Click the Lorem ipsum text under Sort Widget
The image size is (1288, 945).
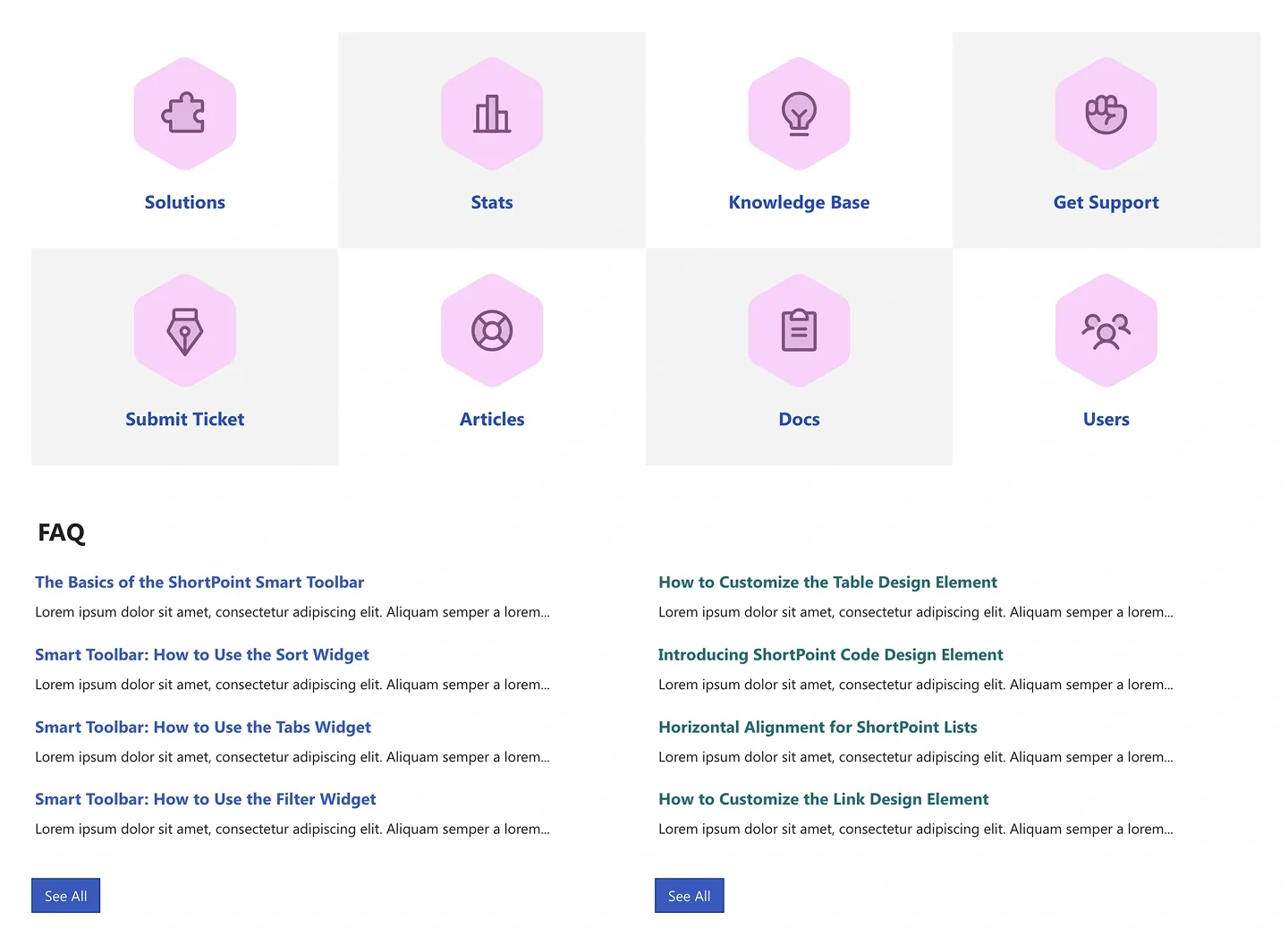[292, 685]
